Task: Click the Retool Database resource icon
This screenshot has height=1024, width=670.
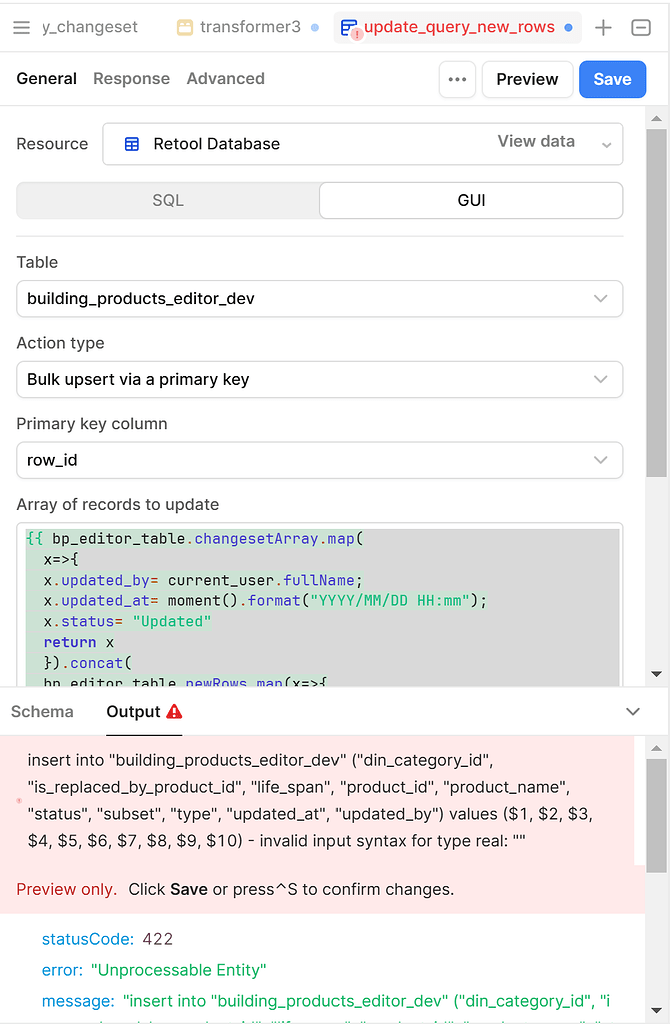Action: pyautogui.click(x=131, y=143)
